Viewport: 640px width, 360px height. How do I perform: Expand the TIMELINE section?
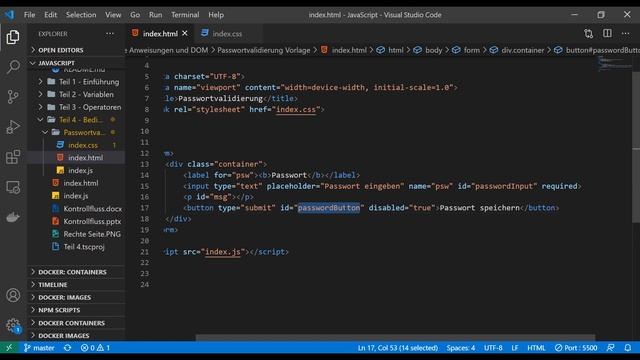point(76,284)
